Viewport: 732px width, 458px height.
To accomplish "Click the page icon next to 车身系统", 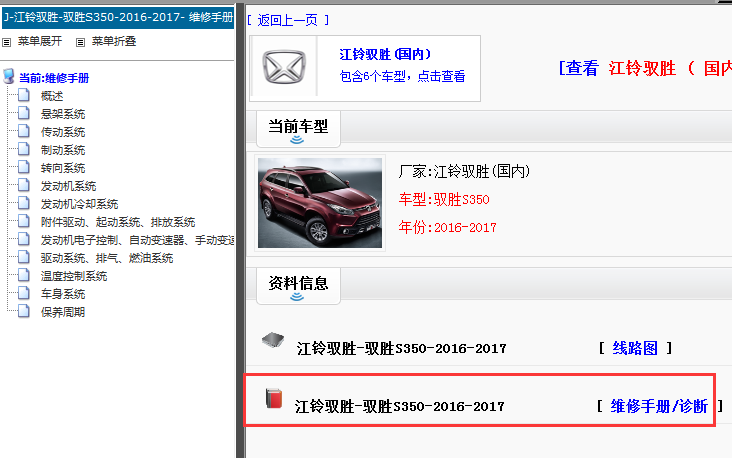I will point(24,293).
